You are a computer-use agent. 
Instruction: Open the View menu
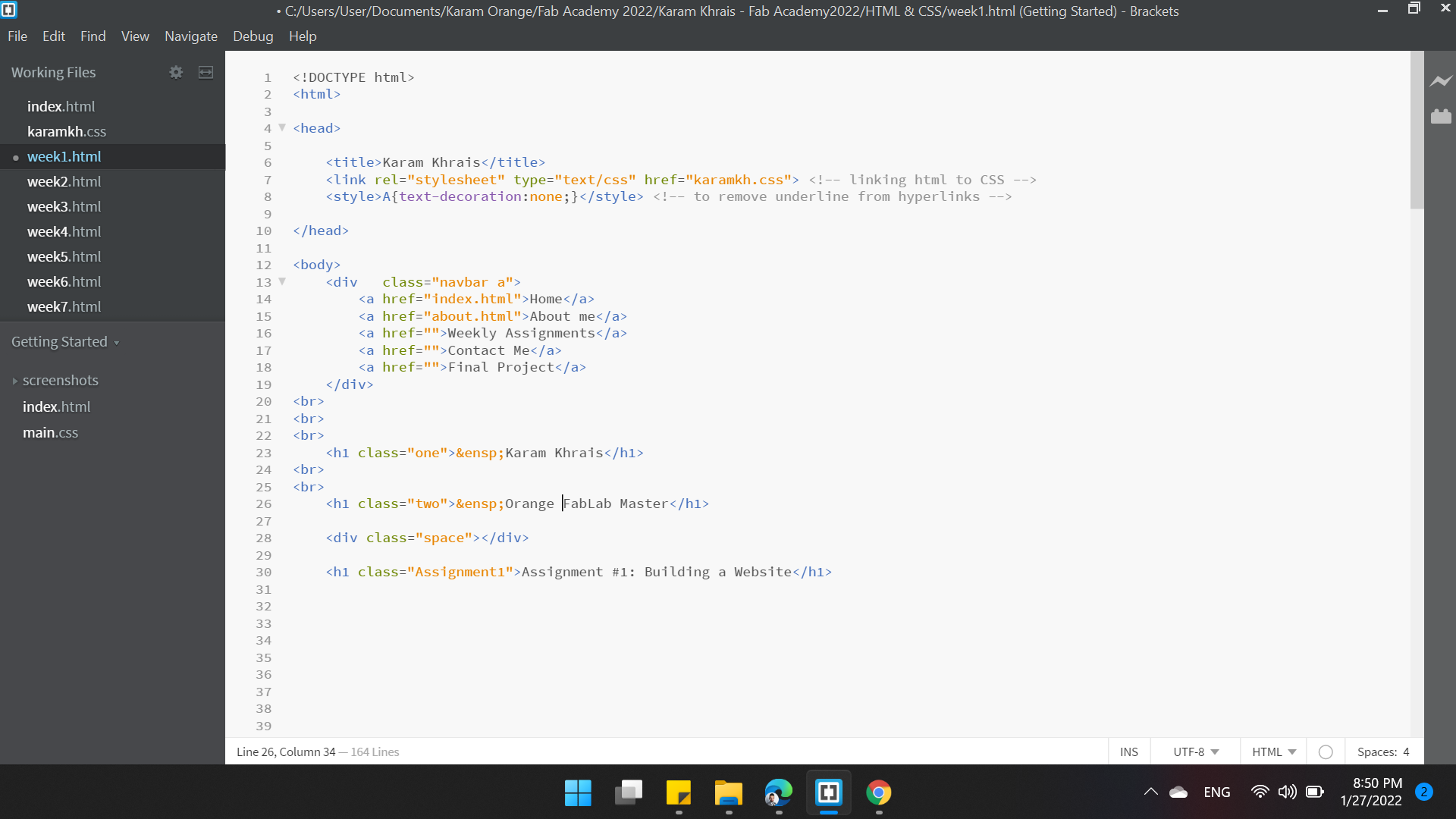point(135,36)
